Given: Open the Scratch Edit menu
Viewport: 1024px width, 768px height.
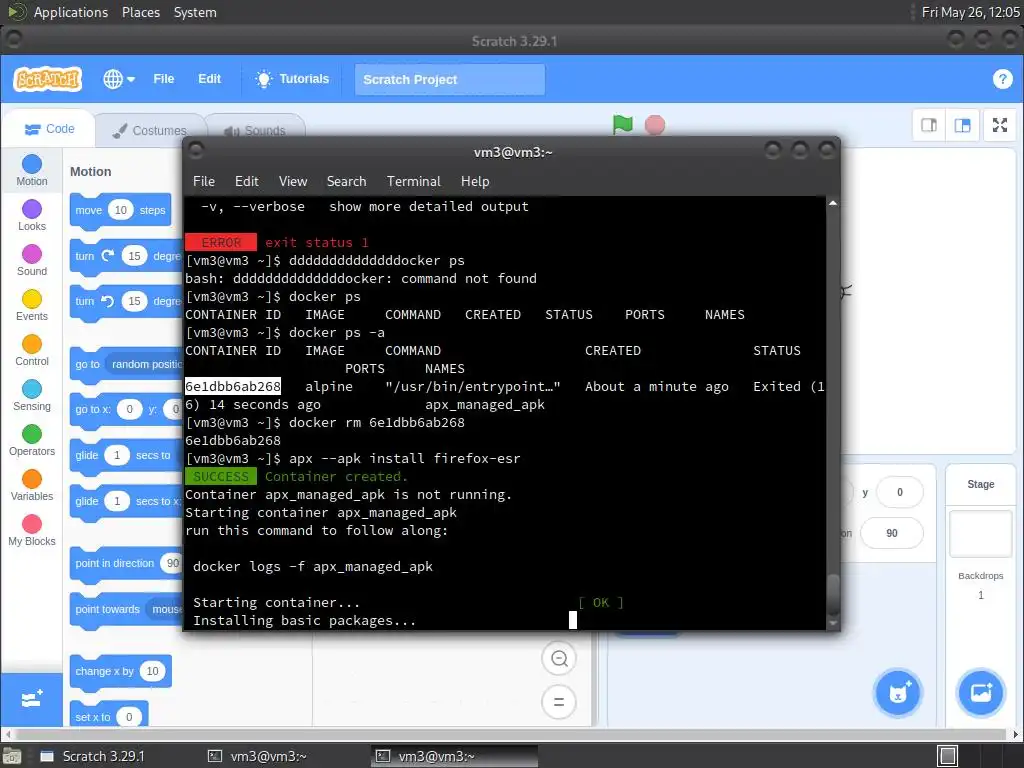Looking at the screenshot, I should tap(209, 79).
